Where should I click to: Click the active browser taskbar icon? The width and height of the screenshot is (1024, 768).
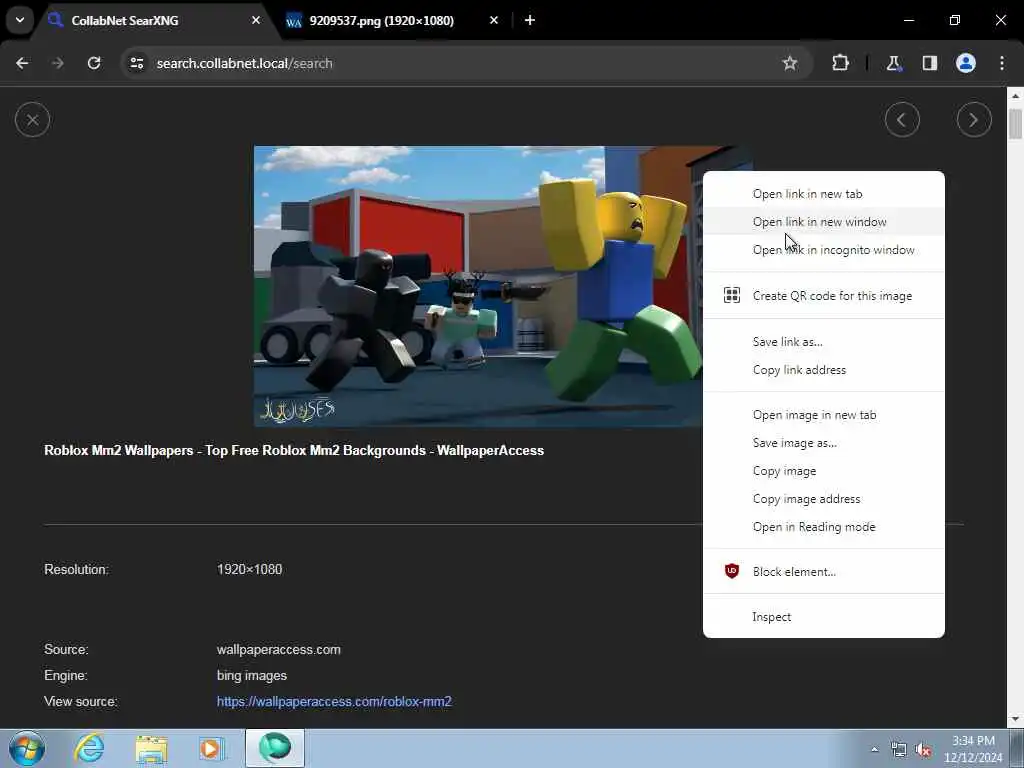tap(275, 748)
